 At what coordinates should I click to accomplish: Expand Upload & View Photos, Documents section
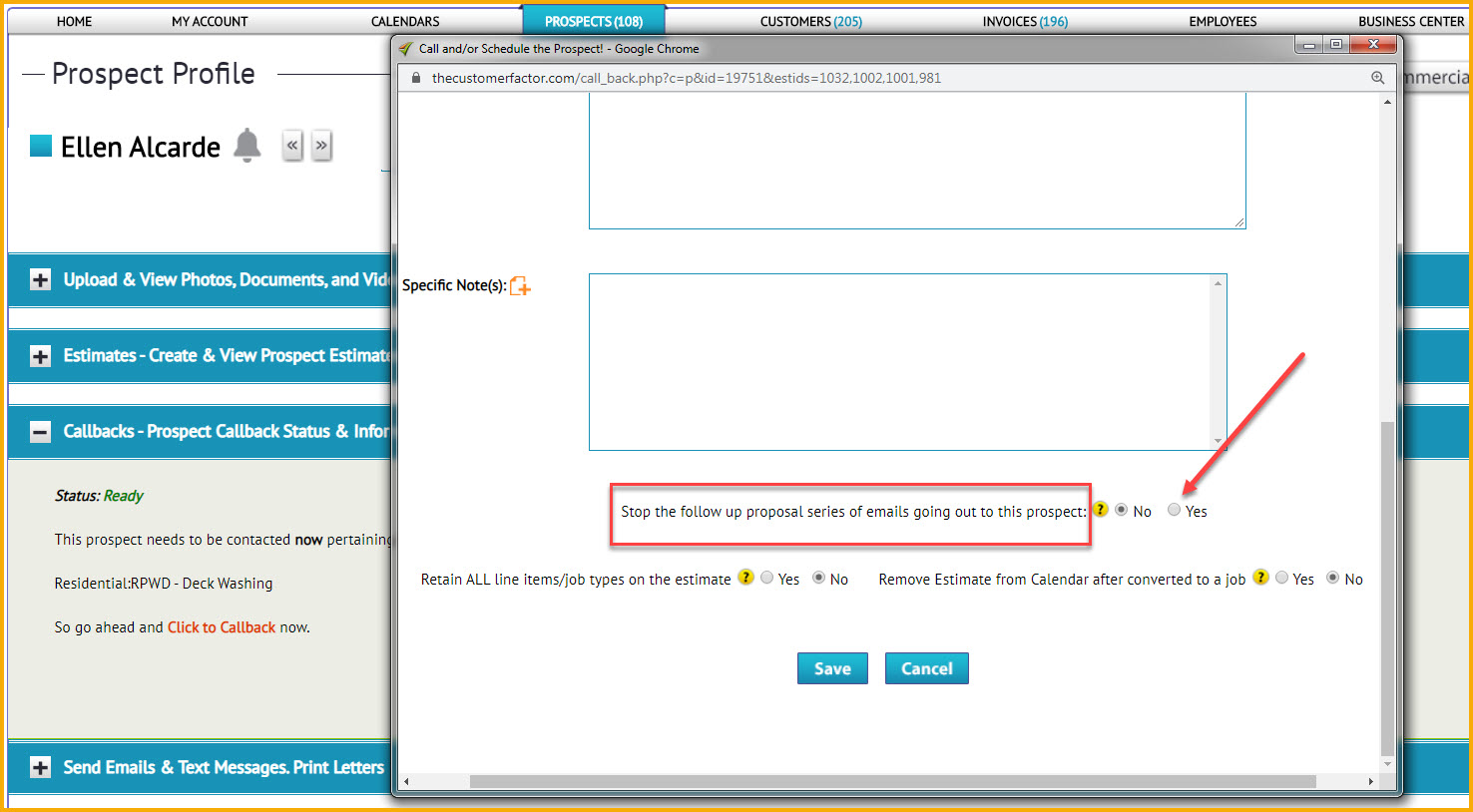[40, 280]
